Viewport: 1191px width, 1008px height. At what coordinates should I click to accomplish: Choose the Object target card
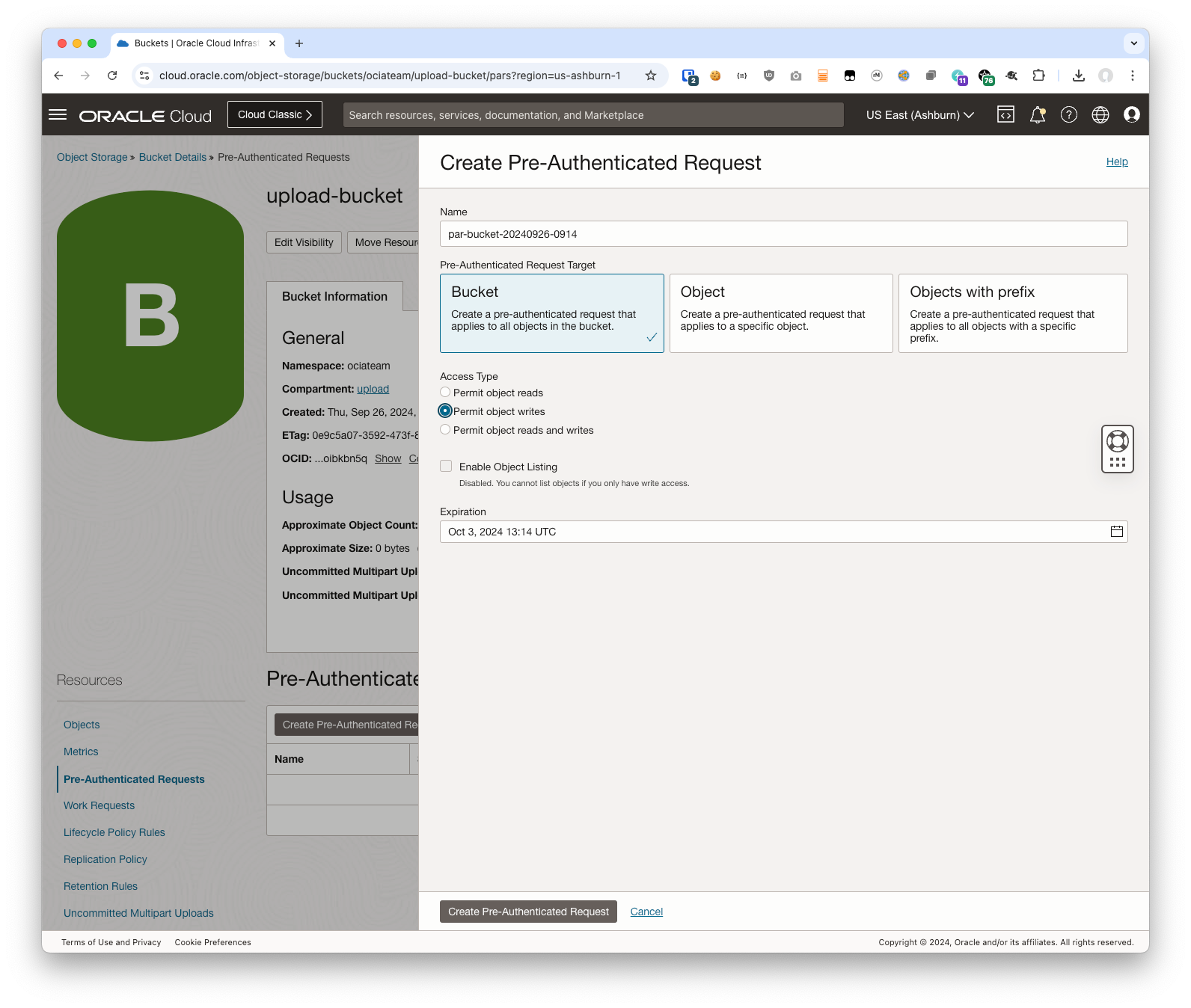(x=780, y=313)
